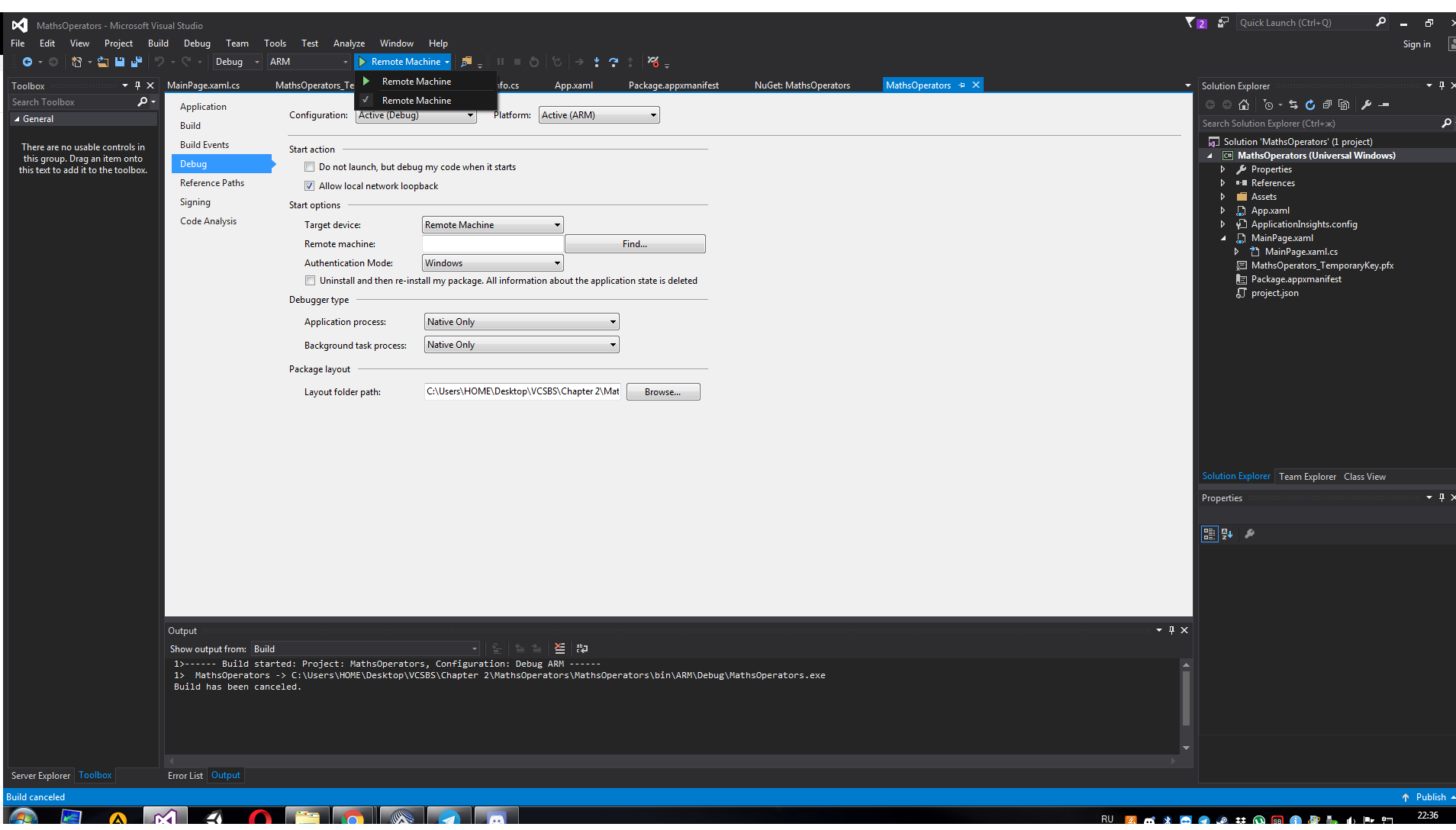Click the Find in Files toolbar icon
Image resolution: width=1456 pixels, height=830 pixels.
tap(466, 62)
